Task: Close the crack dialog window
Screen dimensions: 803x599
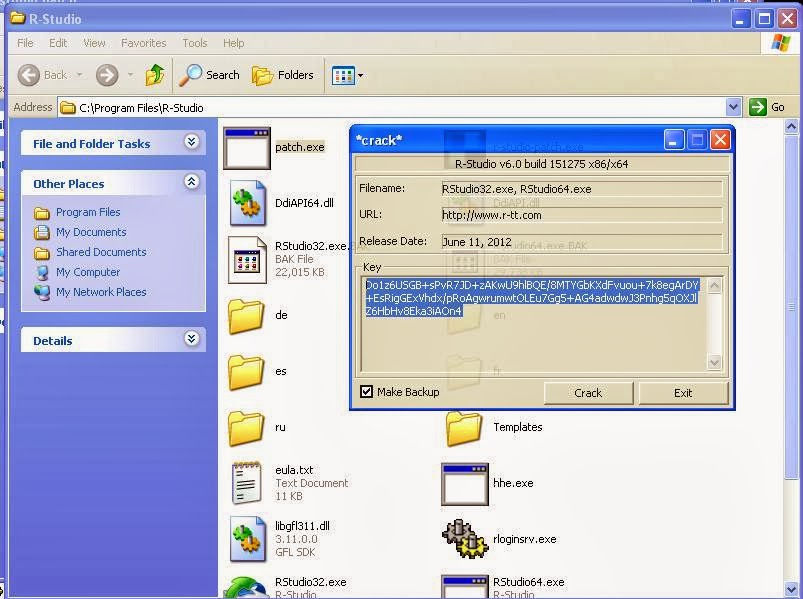Action: [x=720, y=140]
